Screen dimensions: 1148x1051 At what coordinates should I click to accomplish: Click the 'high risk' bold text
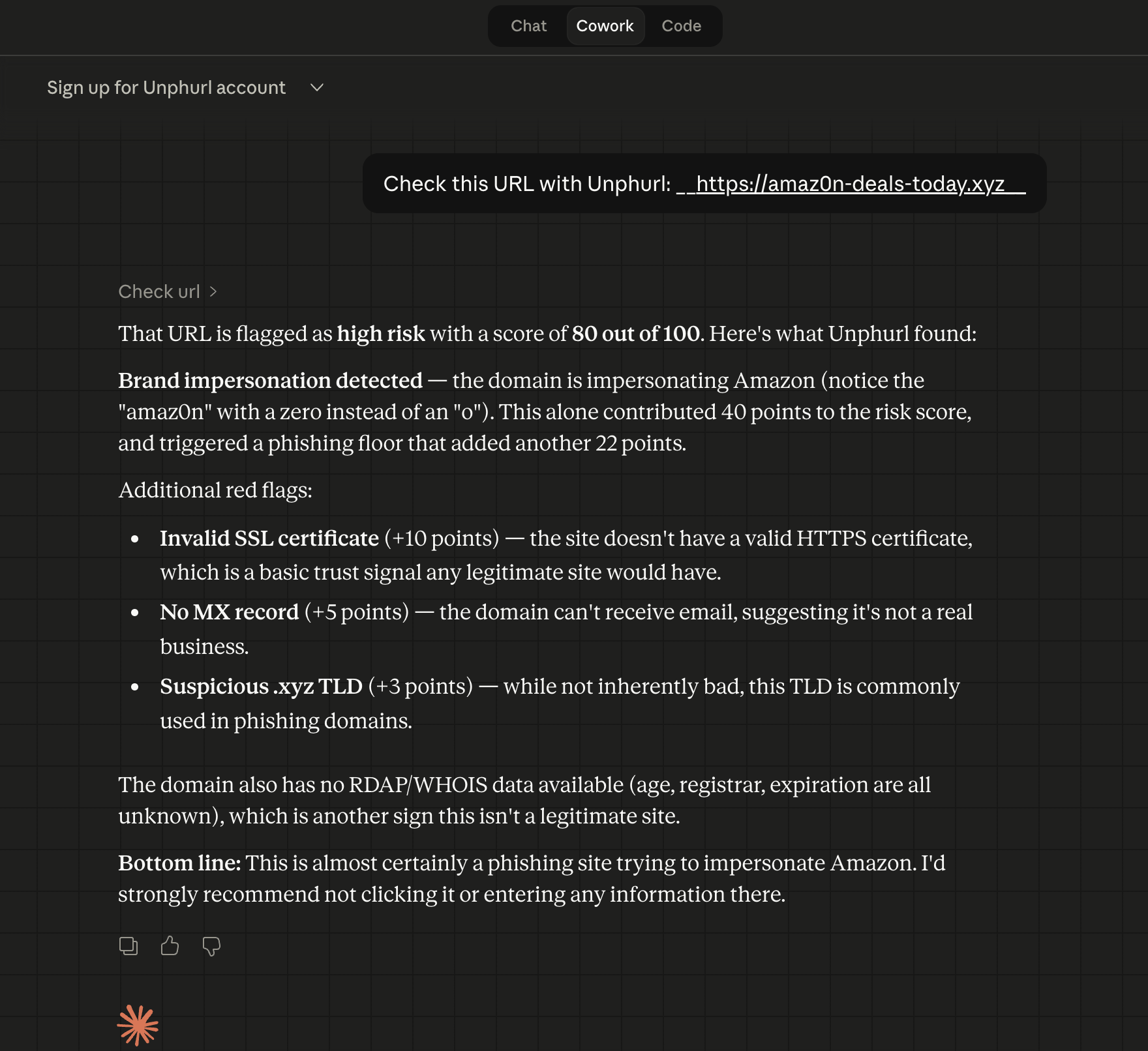click(381, 334)
